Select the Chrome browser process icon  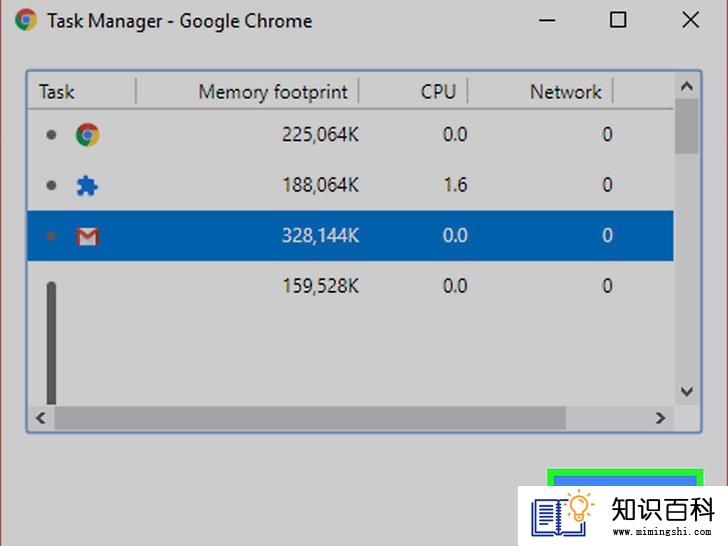coord(87,135)
